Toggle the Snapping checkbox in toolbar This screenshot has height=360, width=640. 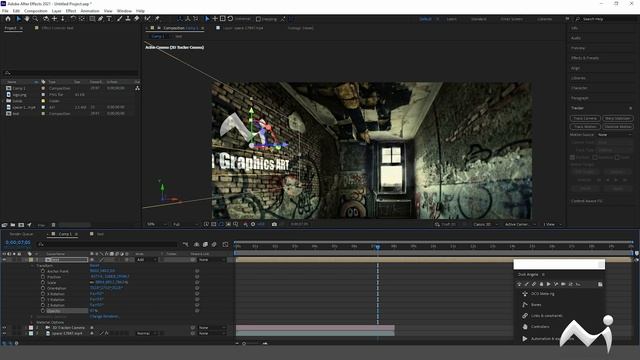tap(258, 19)
